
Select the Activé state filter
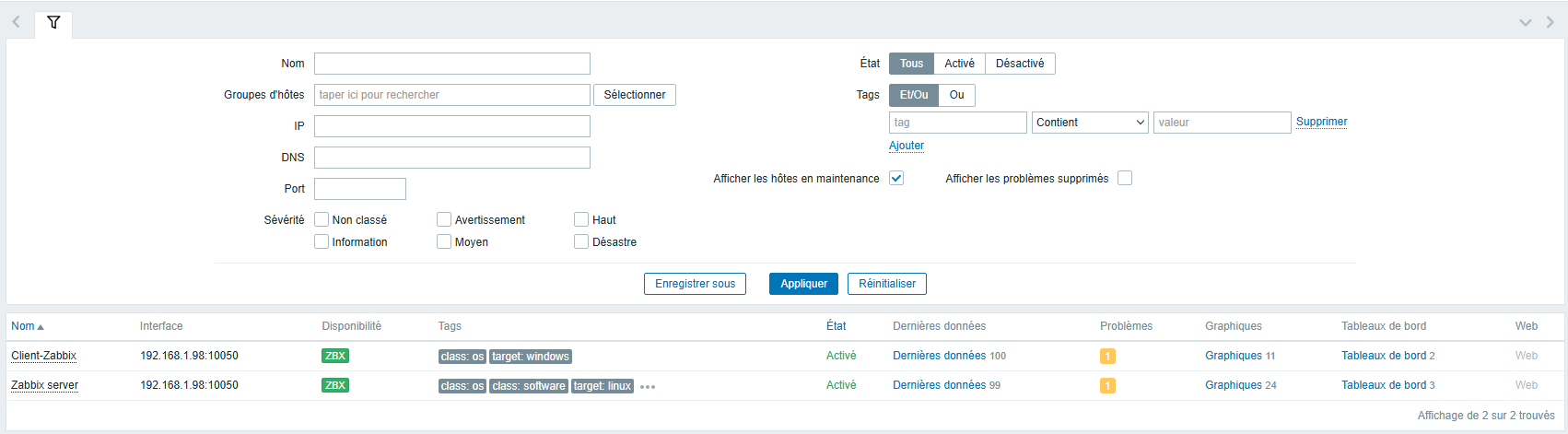(x=959, y=64)
